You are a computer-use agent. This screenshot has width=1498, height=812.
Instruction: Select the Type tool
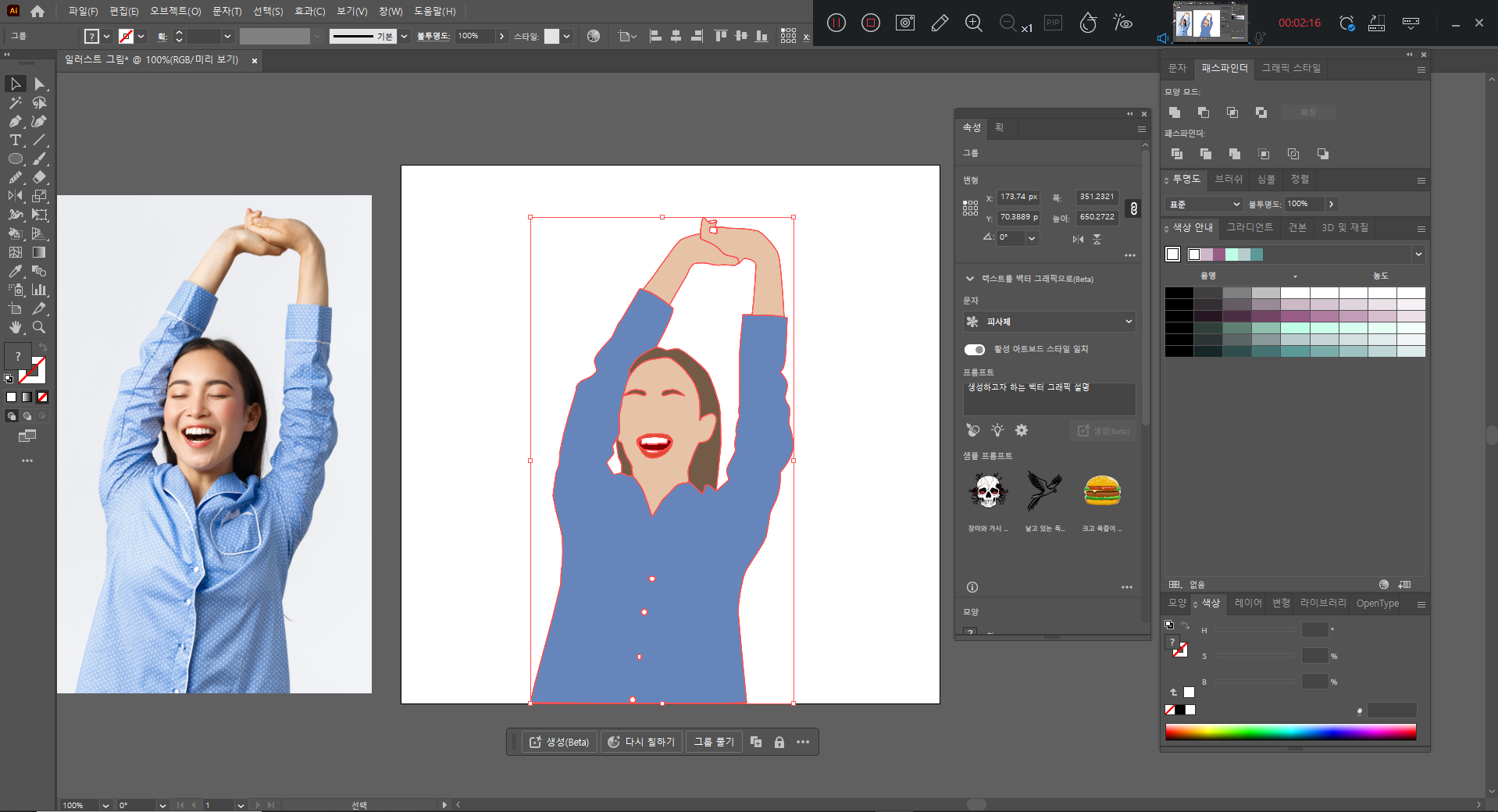pyautogui.click(x=15, y=141)
